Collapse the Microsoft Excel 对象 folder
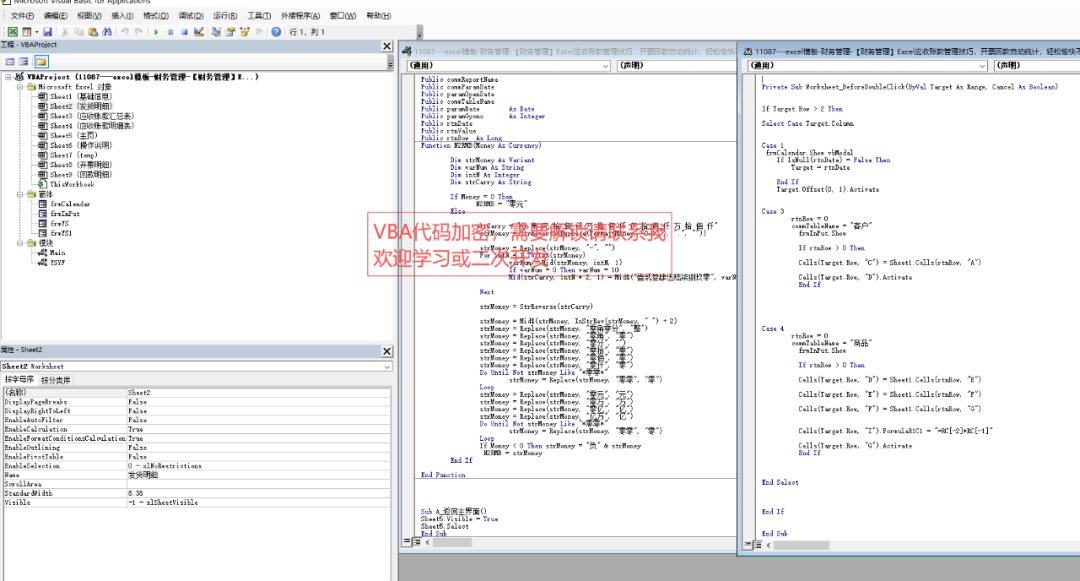 point(19,87)
